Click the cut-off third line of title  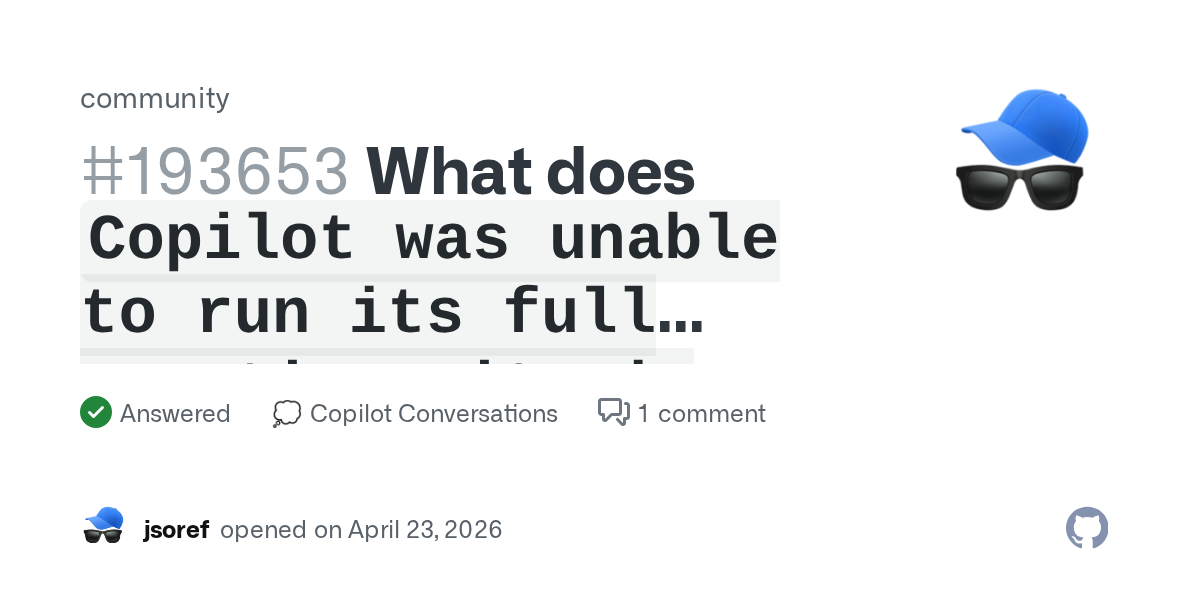tap(386, 356)
